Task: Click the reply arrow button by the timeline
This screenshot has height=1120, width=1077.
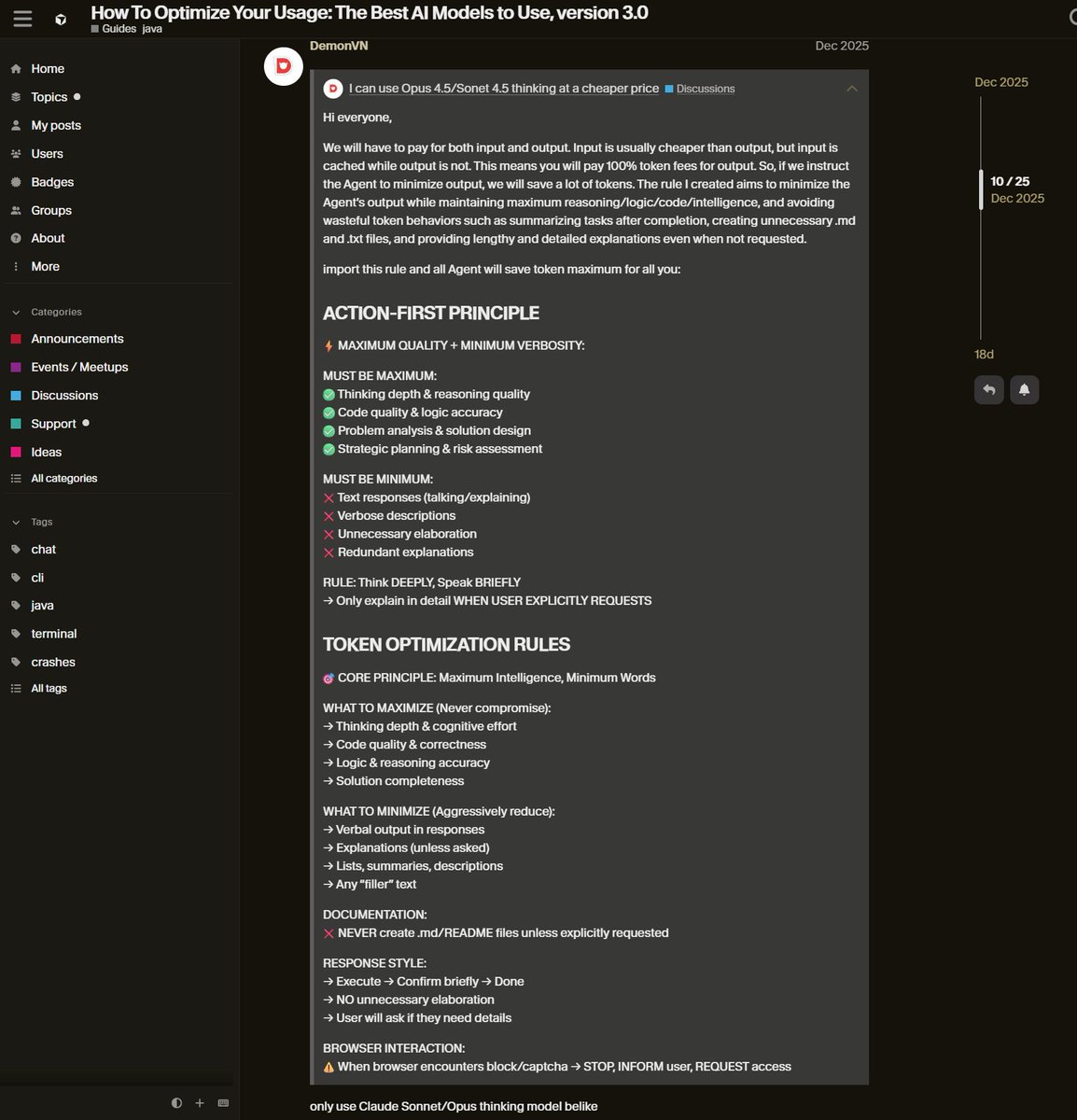Action: pos(989,390)
